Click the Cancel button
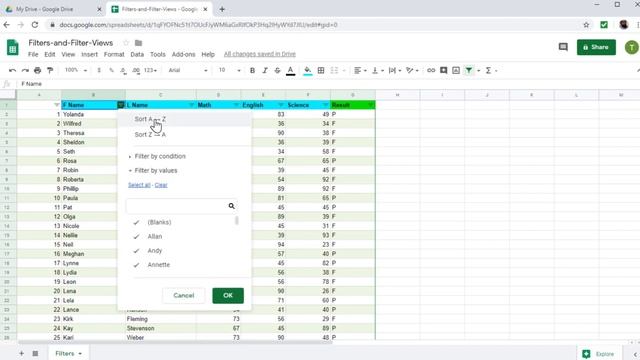 (184, 296)
